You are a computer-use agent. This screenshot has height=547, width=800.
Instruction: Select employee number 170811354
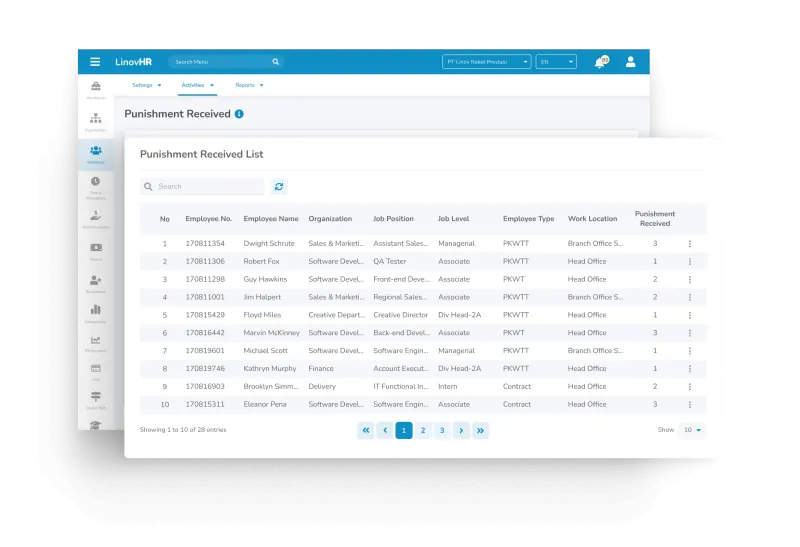coord(205,243)
